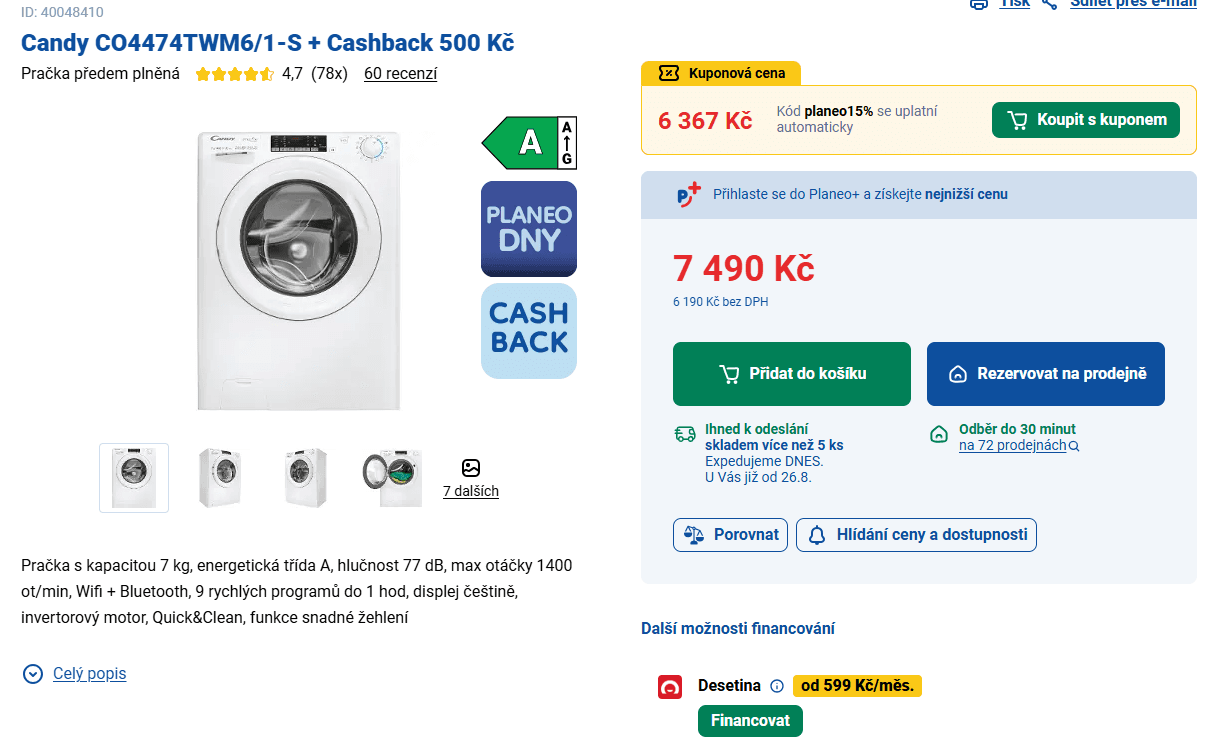Click the printer icon at top
Screen dimensions: 1208x737
click(979, 4)
